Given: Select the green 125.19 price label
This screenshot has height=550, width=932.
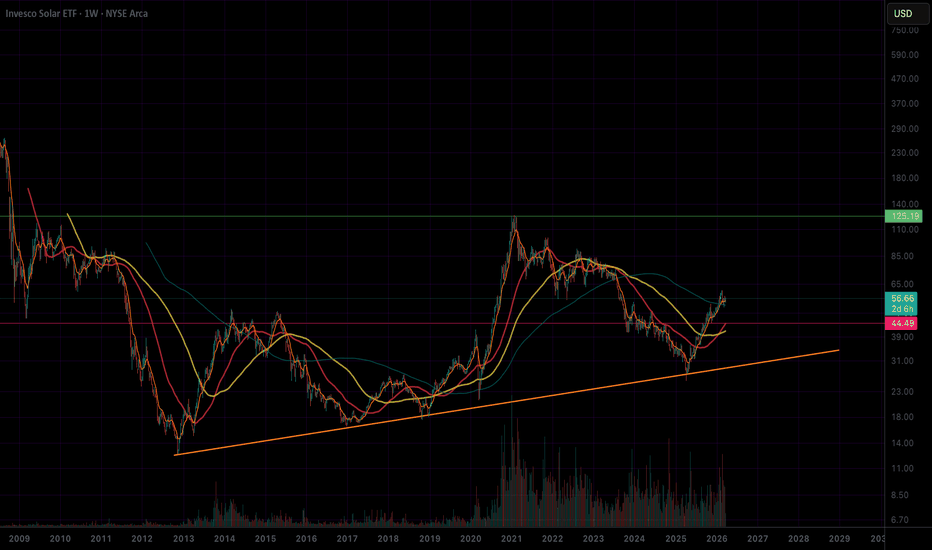Looking at the screenshot, I should tap(903, 216).
